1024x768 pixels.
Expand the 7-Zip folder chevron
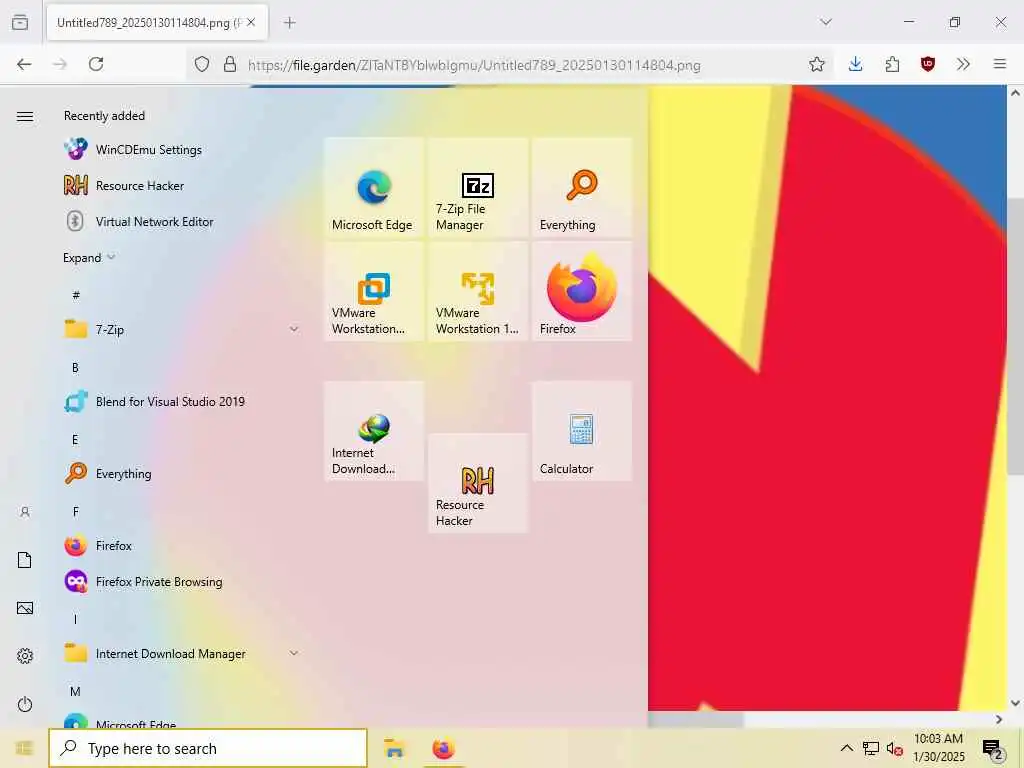tap(294, 329)
